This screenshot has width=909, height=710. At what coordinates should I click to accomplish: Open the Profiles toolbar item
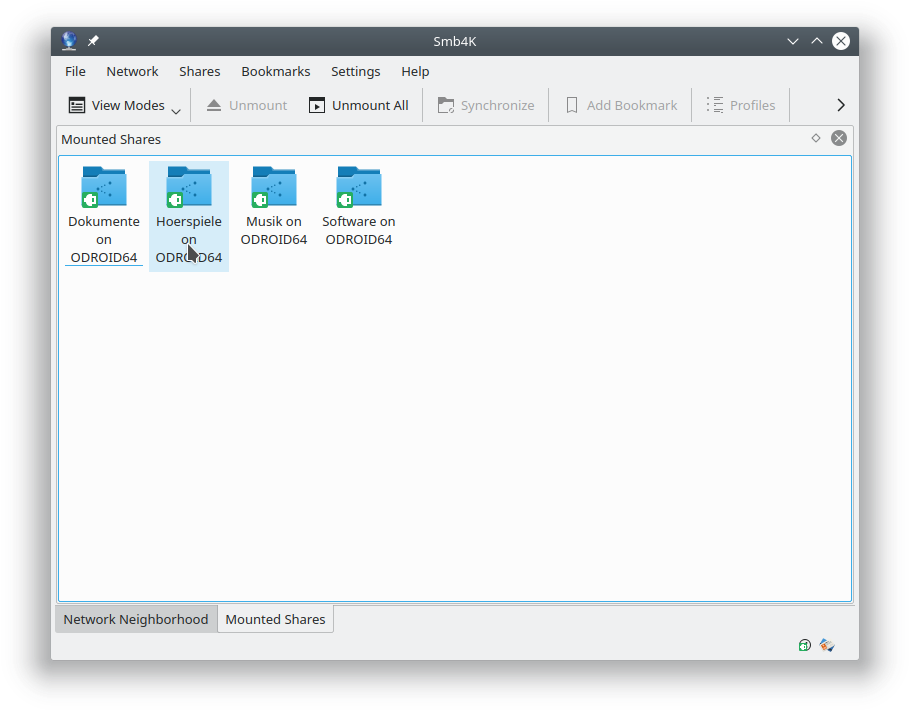coord(741,105)
